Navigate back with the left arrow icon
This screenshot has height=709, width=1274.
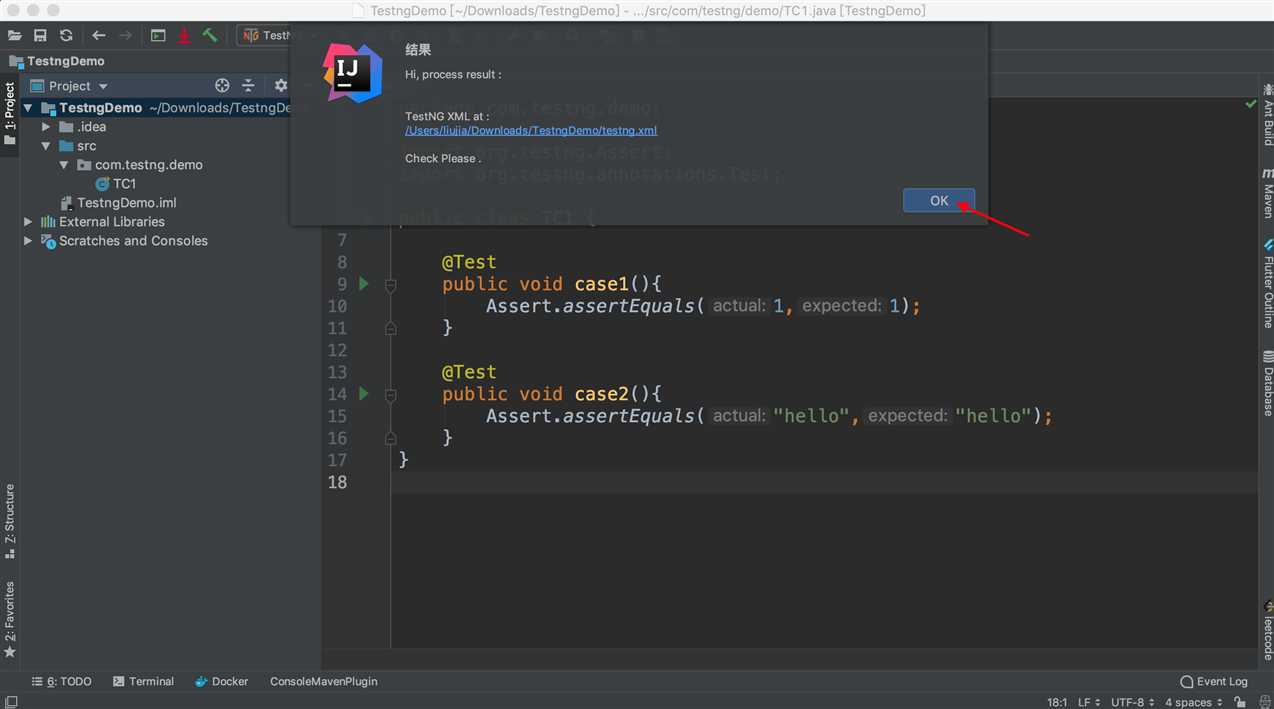click(98, 35)
